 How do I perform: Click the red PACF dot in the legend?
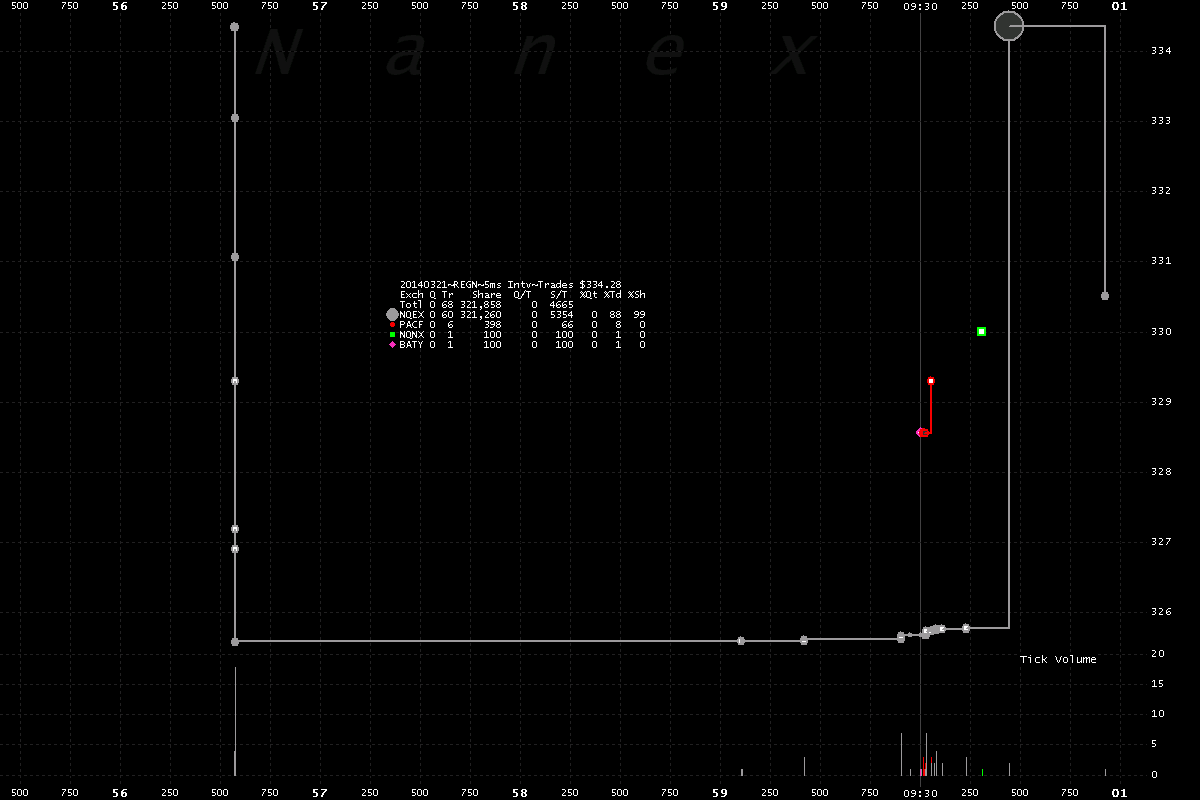pyautogui.click(x=392, y=325)
